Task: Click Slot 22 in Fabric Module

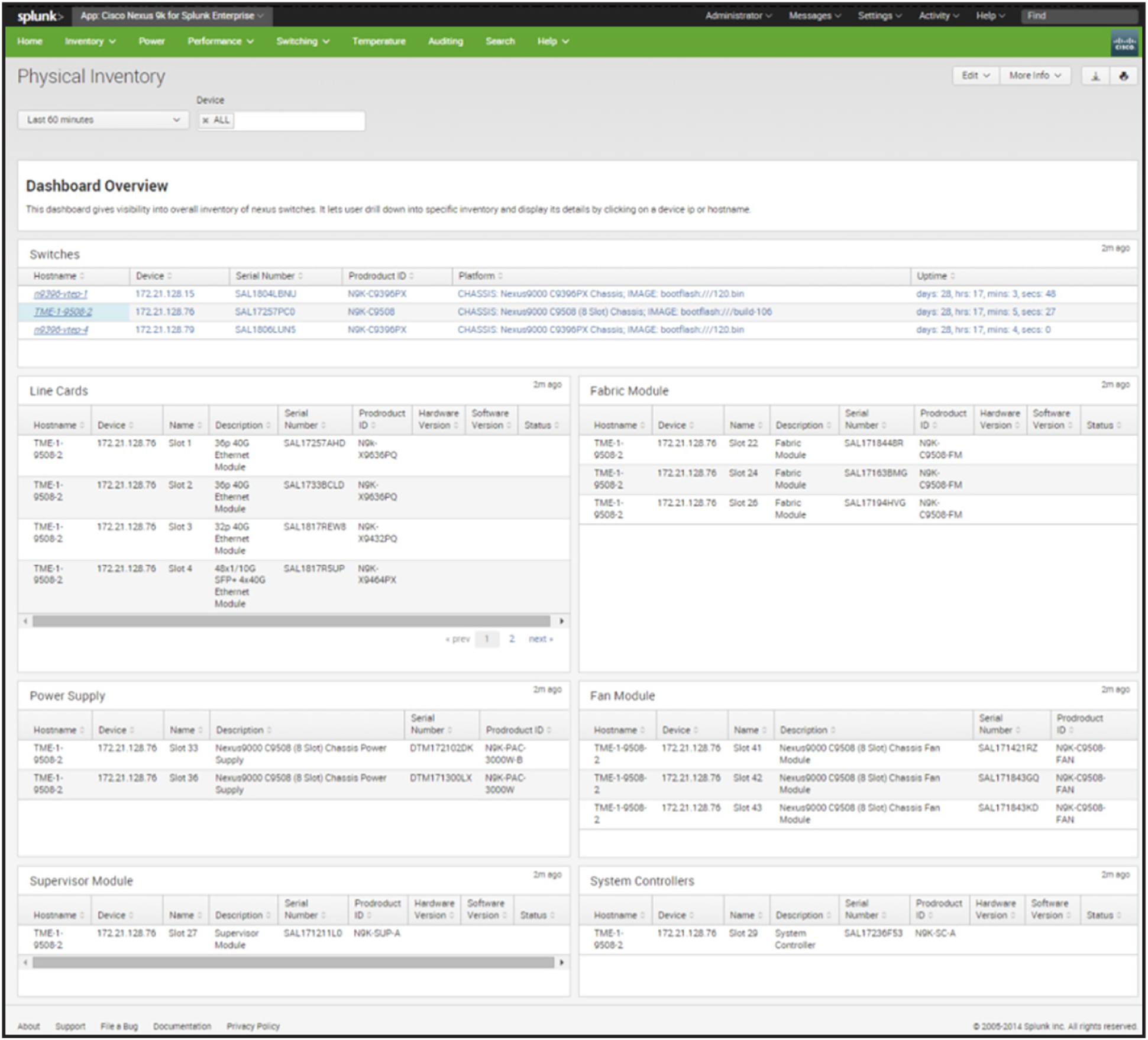Action: (x=743, y=443)
